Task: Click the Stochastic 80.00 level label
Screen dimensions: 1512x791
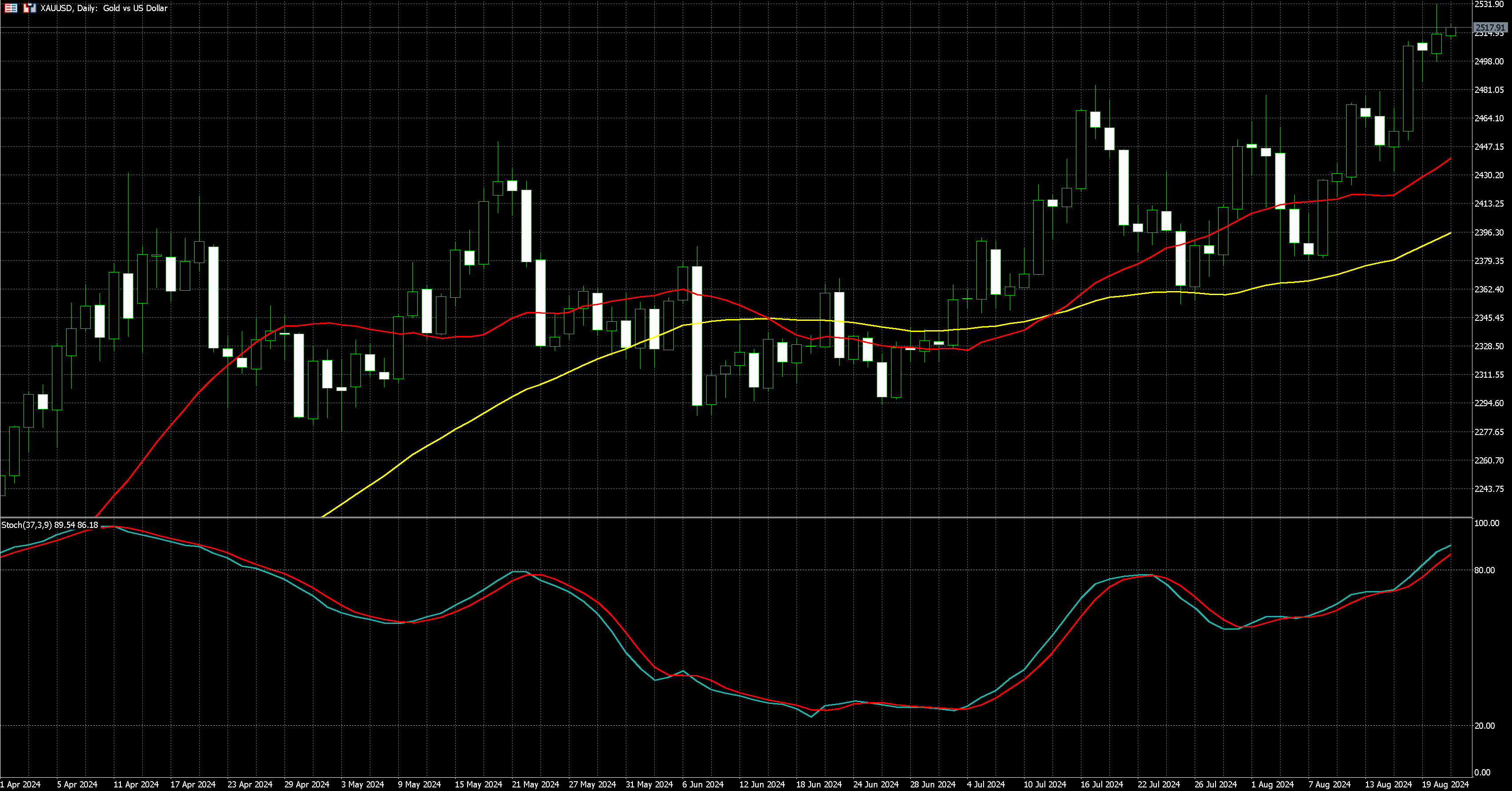Action: point(1484,571)
